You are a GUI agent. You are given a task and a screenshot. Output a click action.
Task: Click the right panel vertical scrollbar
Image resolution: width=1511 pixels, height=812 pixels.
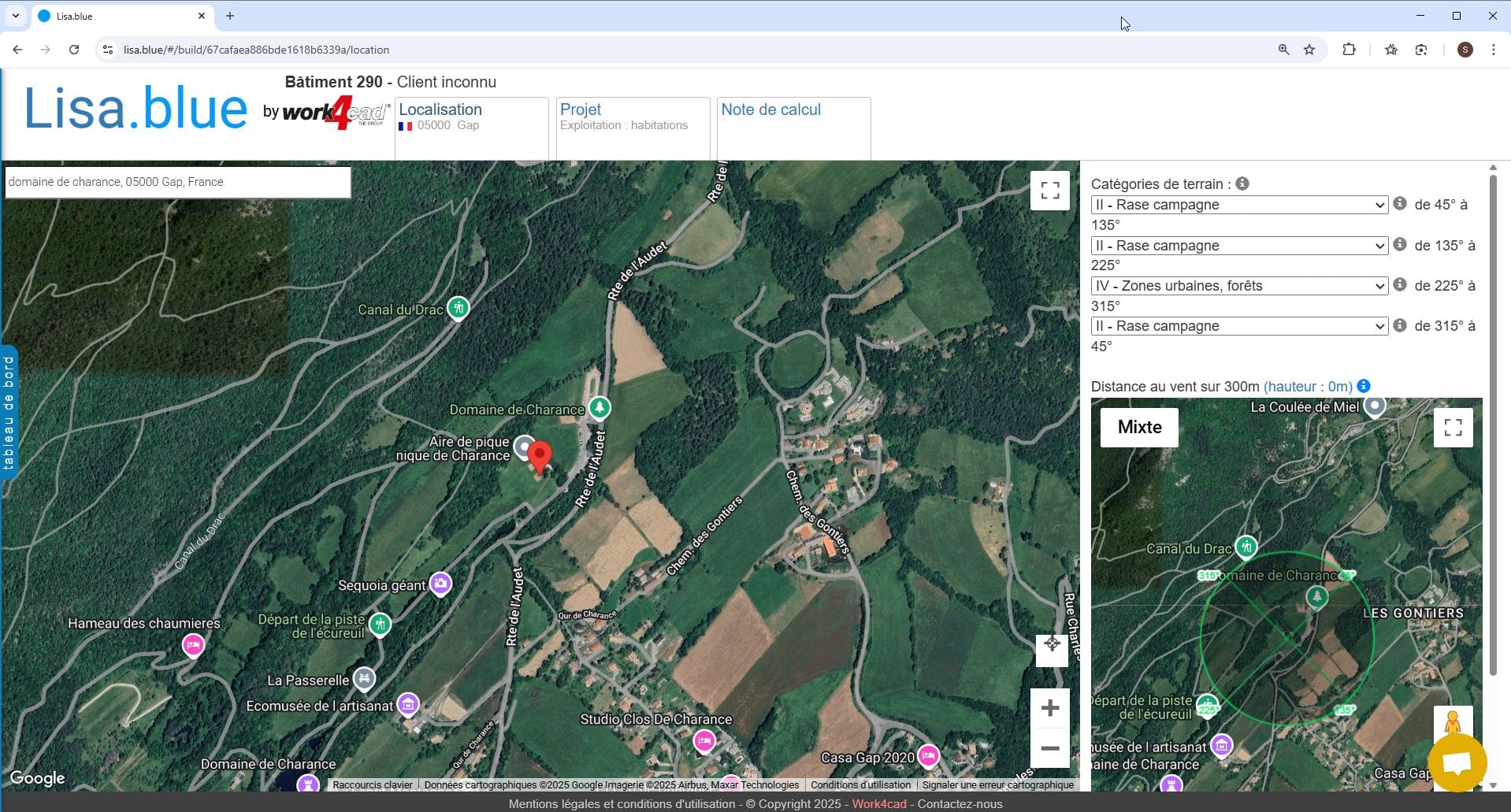tap(1493, 425)
